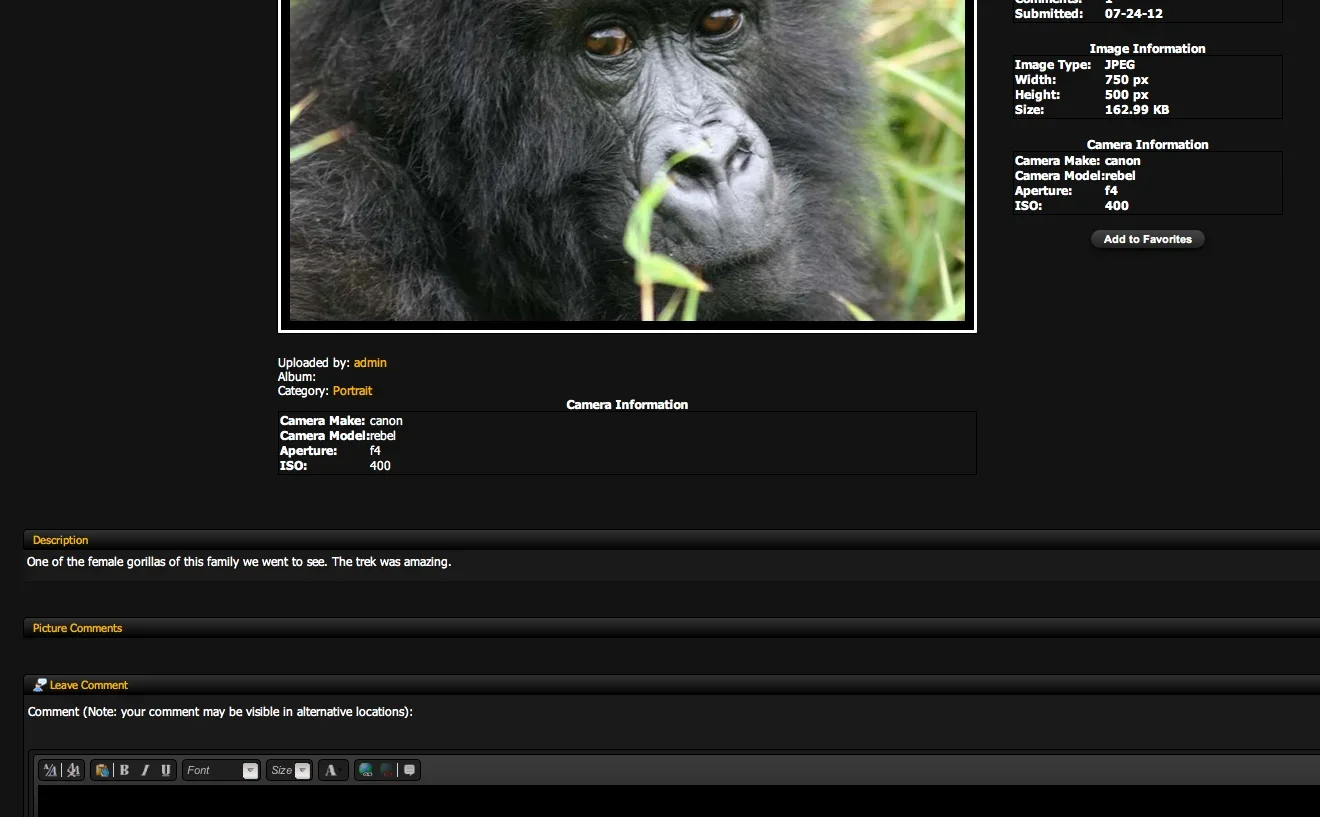Click the Leave Comment header icon
The width and height of the screenshot is (1320, 817).
tap(40, 685)
